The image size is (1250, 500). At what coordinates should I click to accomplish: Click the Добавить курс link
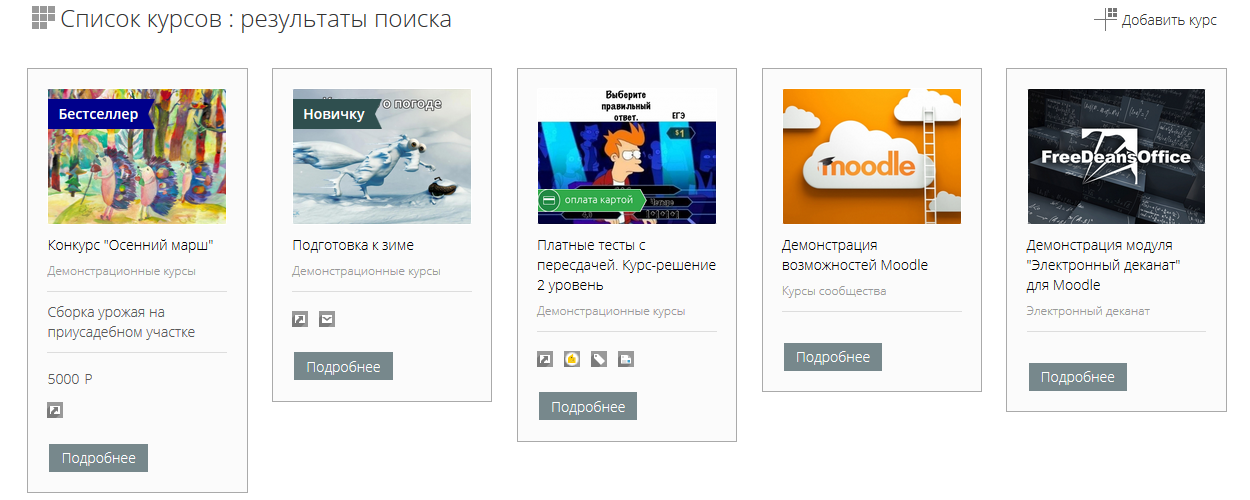(1169, 20)
